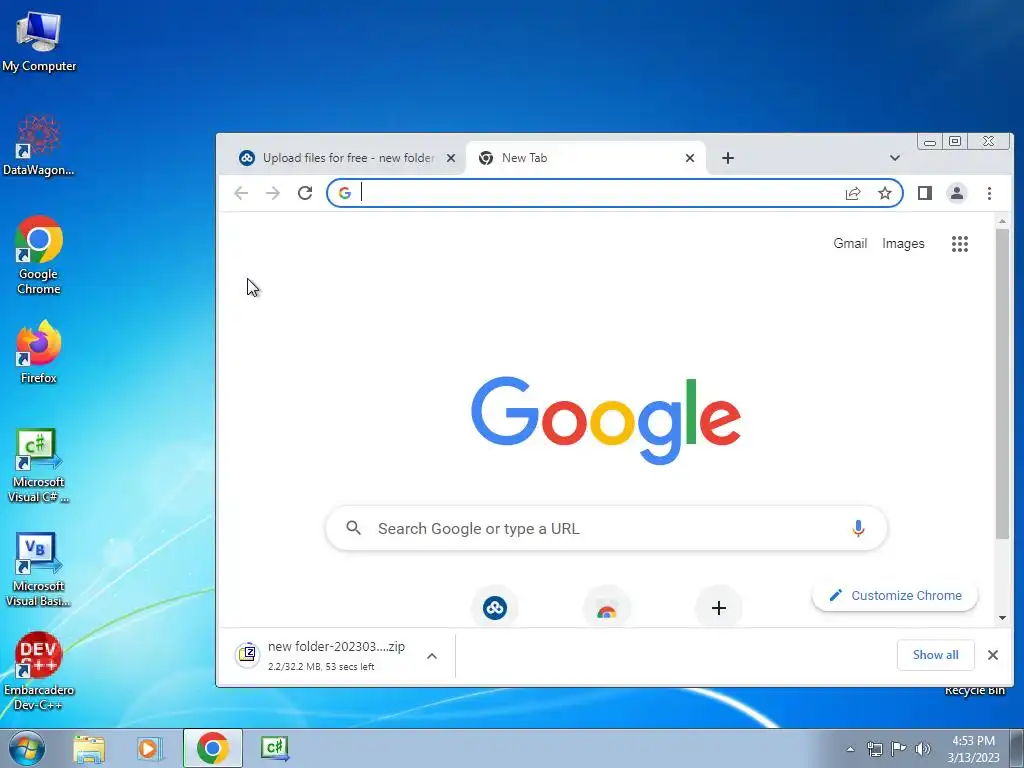Select the Google Chrome desktop shortcut
Screen dimensions: 1024x768
[39, 255]
